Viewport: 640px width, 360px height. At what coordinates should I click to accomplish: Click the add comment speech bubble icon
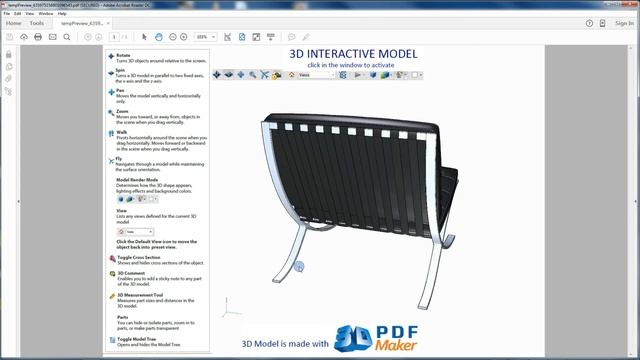tap(291, 37)
